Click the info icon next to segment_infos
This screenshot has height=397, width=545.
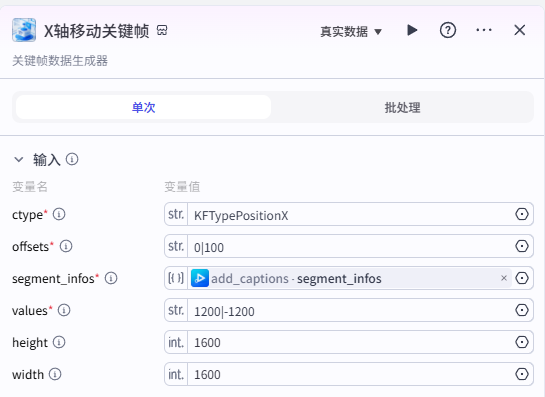(x=111, y=278)
